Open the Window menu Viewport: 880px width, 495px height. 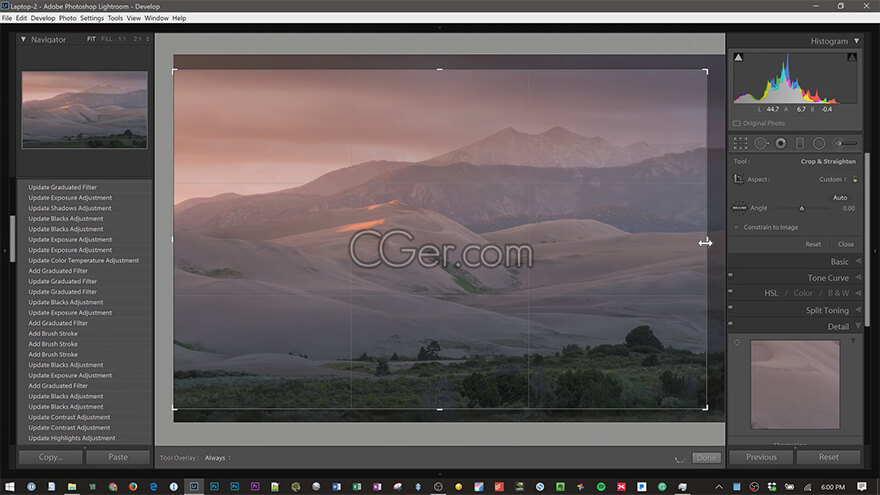[x=157, y=18]
